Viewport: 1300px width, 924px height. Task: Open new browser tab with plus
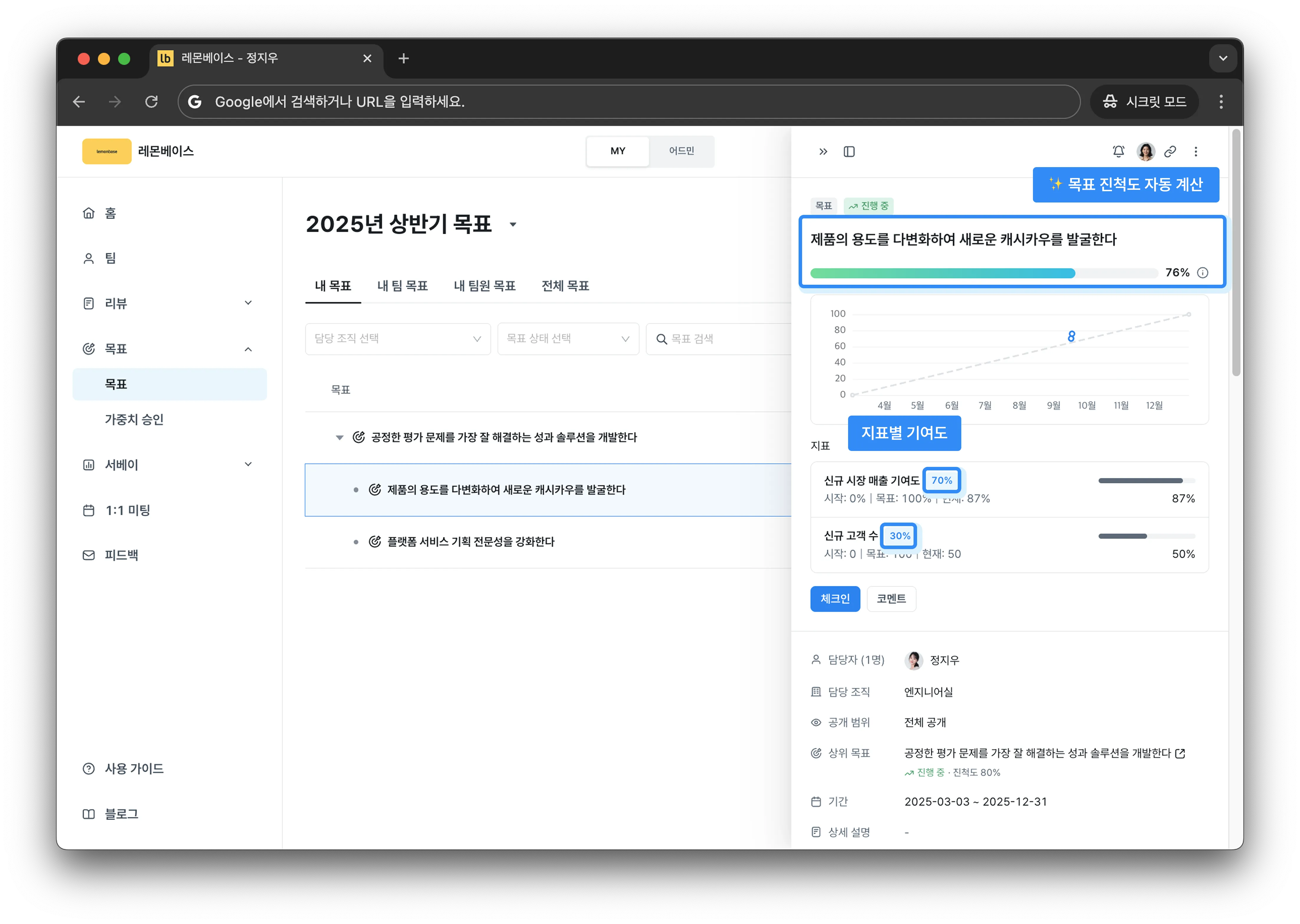(x=403, y=58)
